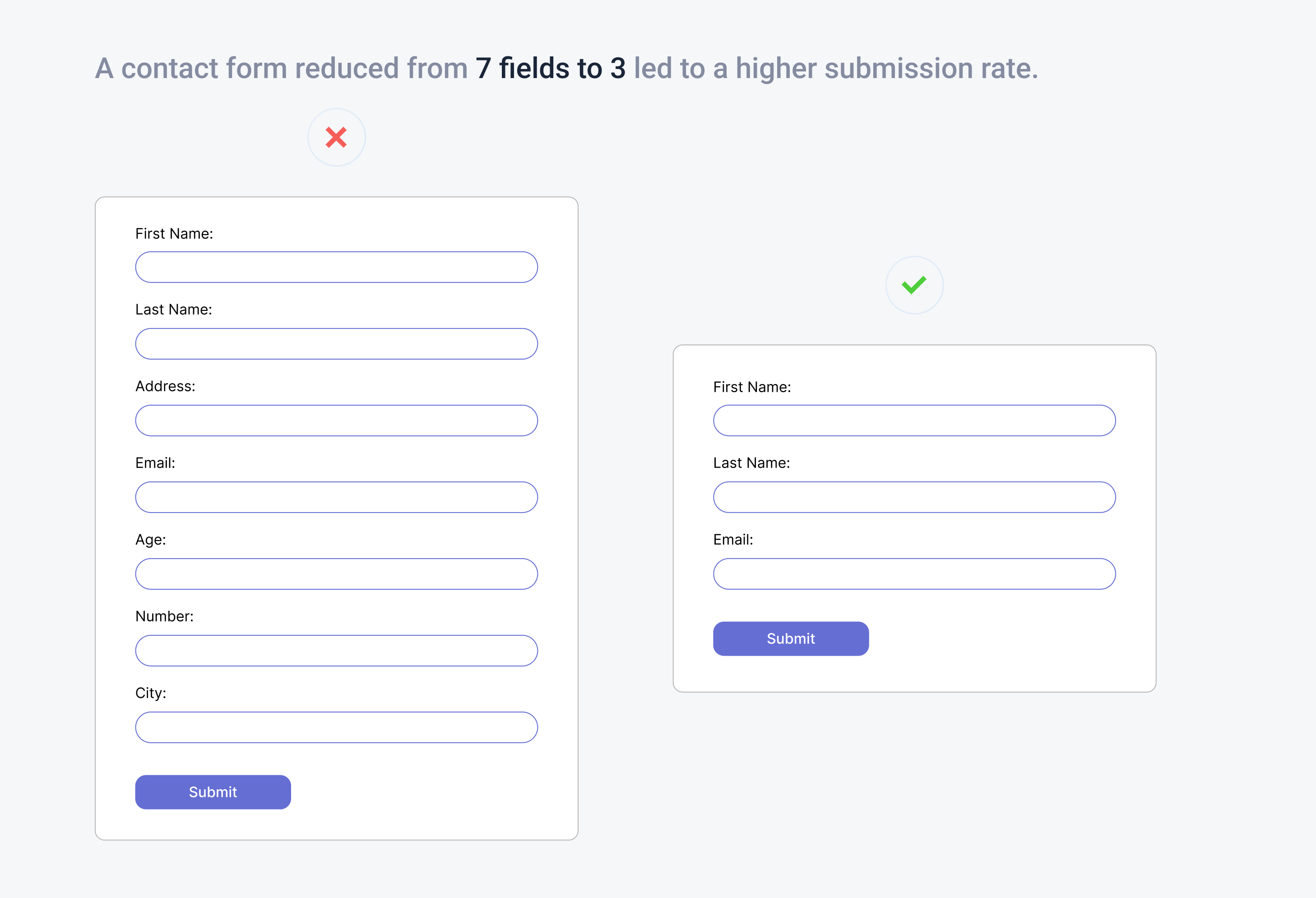The image size is (1316, 898).
Task: Click the red X icon above the long form
Action: tap(336, 138)
